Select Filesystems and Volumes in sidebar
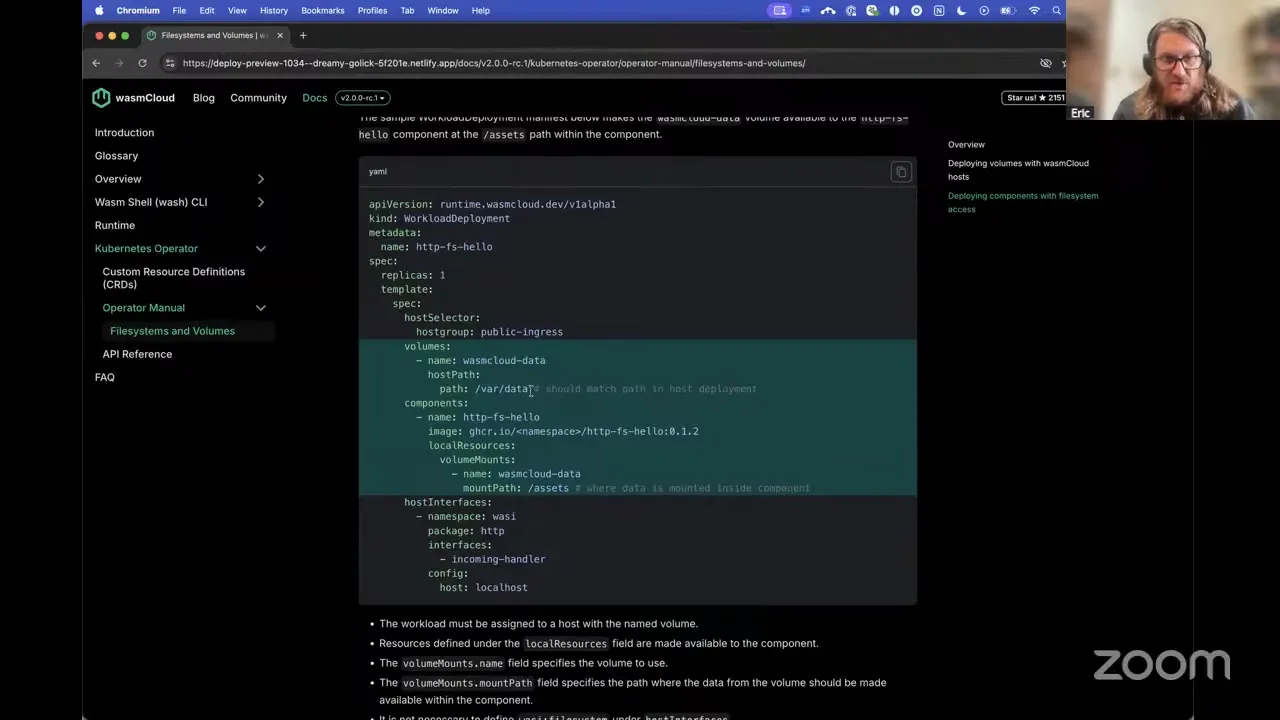The height and width of the screenshot is (720, 1280). (172, 331)
